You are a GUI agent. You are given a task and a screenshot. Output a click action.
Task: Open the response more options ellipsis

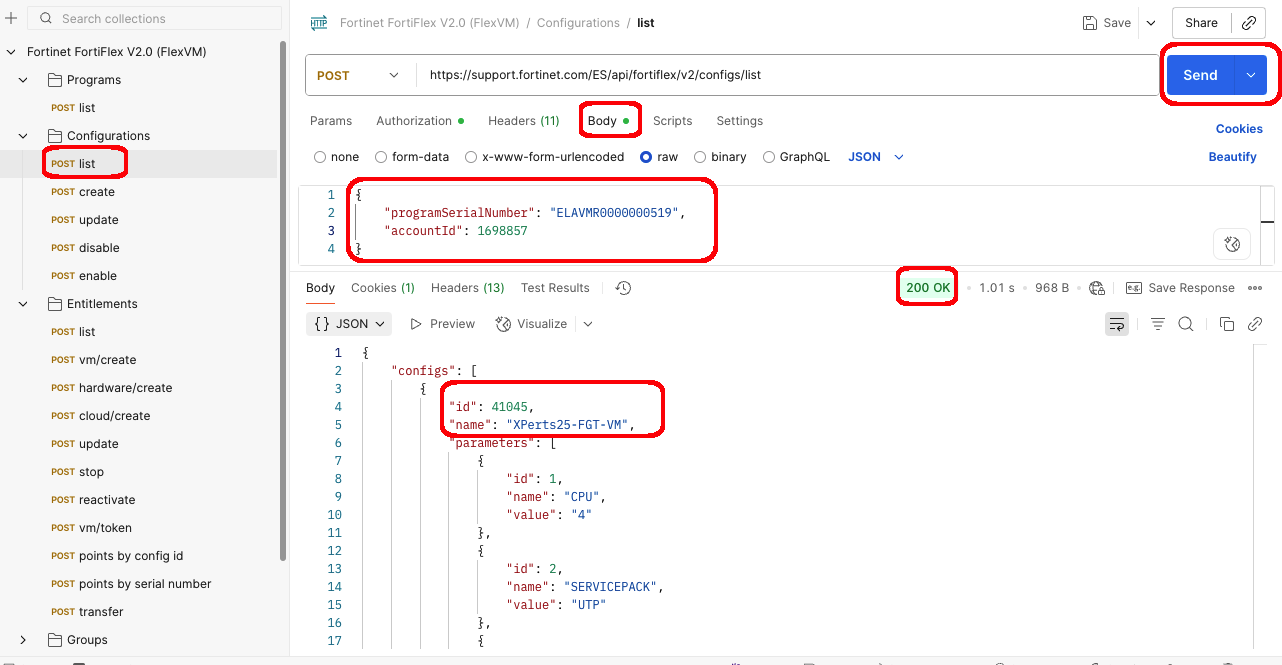(x=1255, y=288)
